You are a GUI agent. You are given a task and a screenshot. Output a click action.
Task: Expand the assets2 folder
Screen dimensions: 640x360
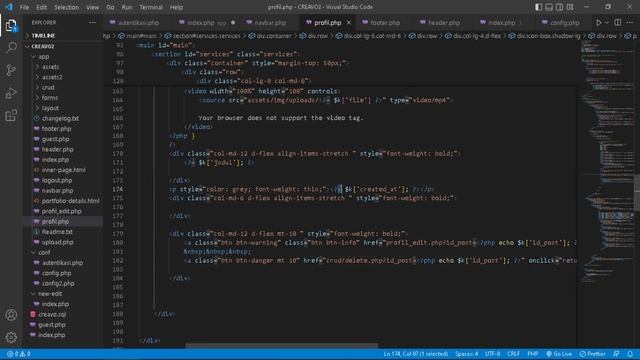coord(52,77)
